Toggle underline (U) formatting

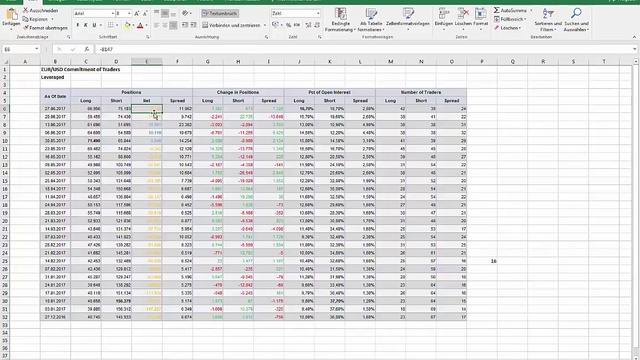(x=94, y=25)
